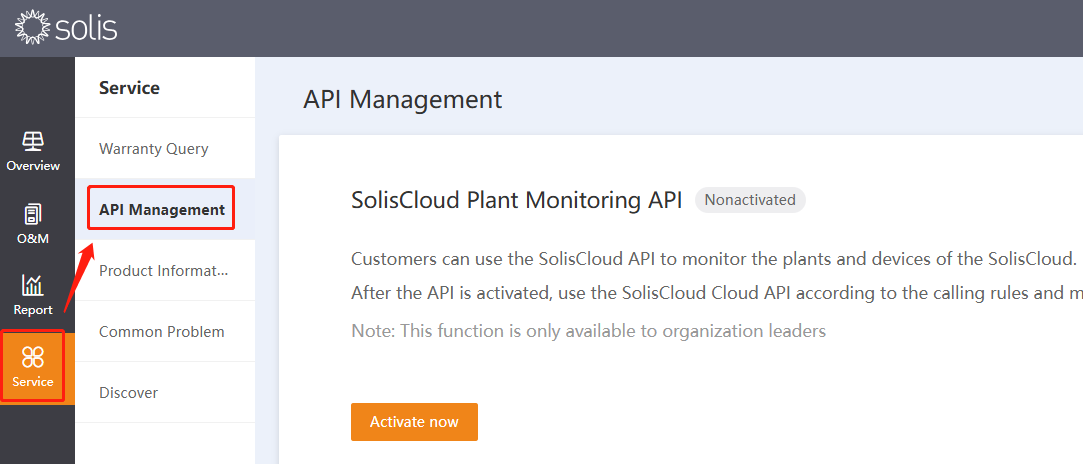Click the 'After the API is activated' line
The height and width of the screenshot is (464, 1083).
pyautogui.click(x=717, y=293)
